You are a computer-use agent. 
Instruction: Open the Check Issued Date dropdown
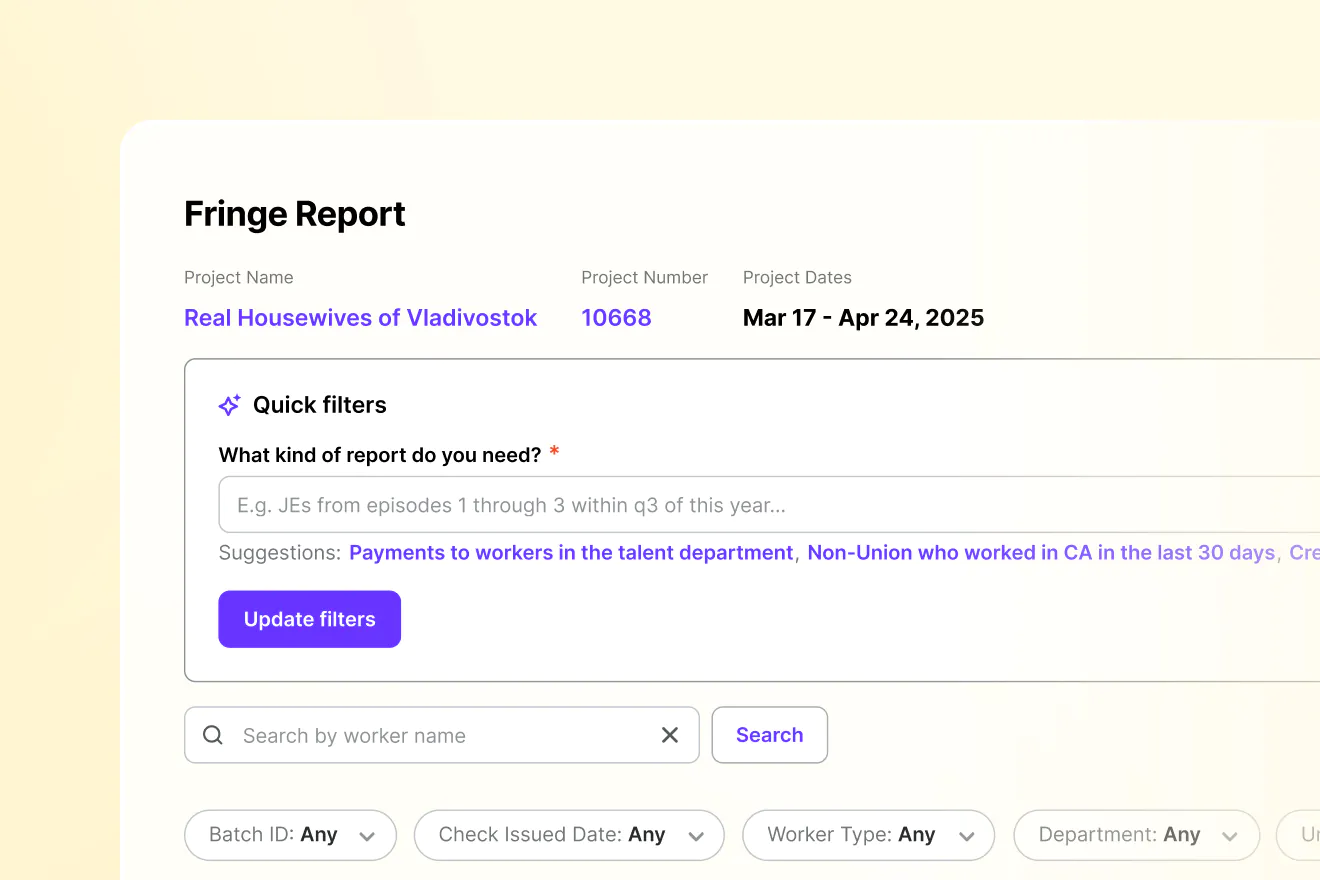(x=569, y=835)
